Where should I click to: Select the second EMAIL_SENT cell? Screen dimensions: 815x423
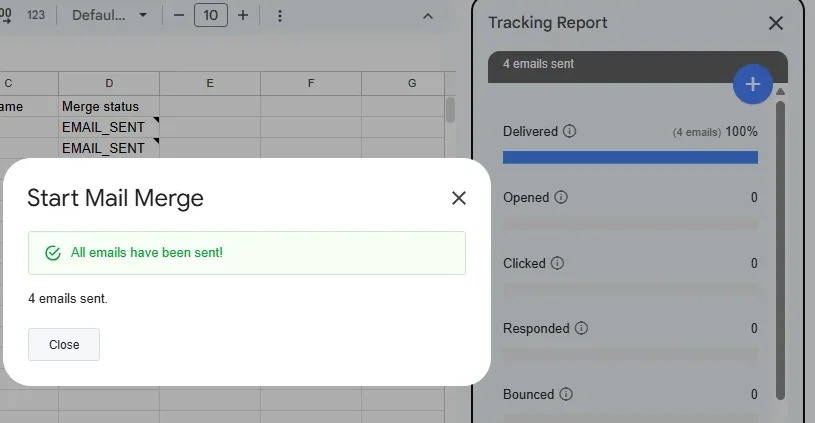point(109,148)
